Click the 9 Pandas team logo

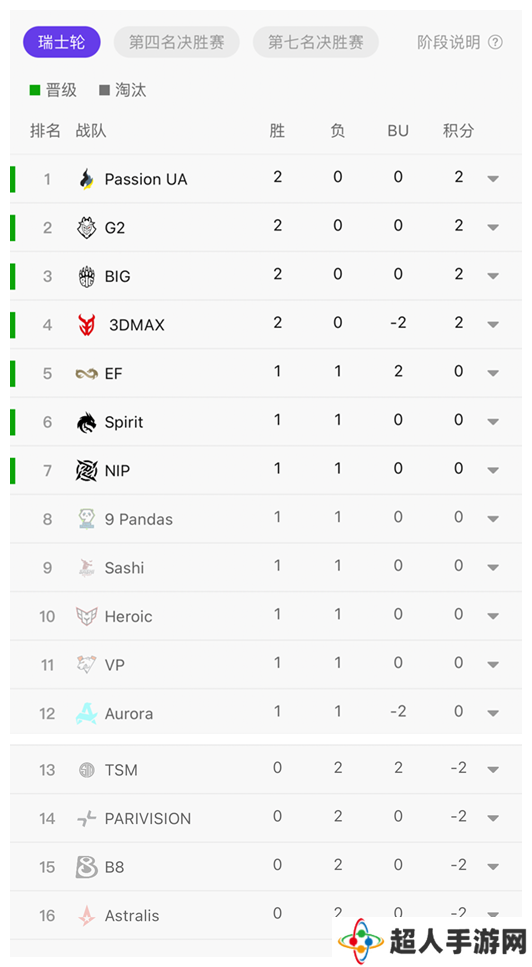[x=87, y=519]
